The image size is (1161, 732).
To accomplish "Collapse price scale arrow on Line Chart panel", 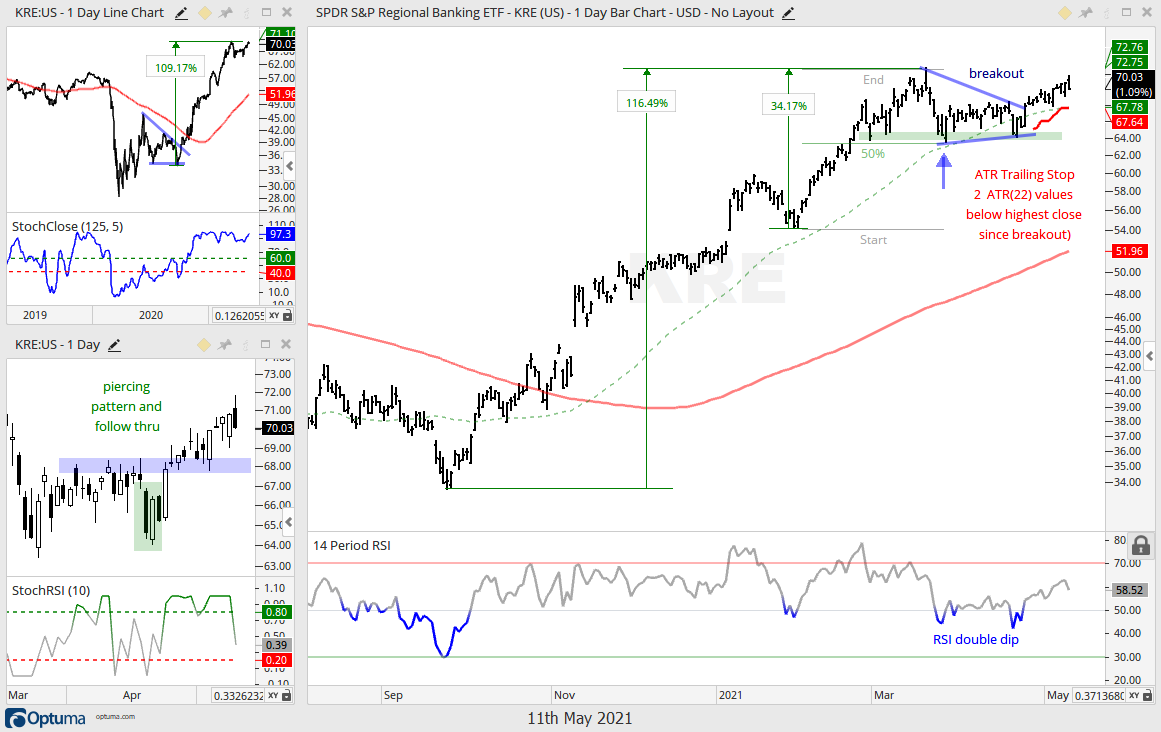I will coord(290,166).
